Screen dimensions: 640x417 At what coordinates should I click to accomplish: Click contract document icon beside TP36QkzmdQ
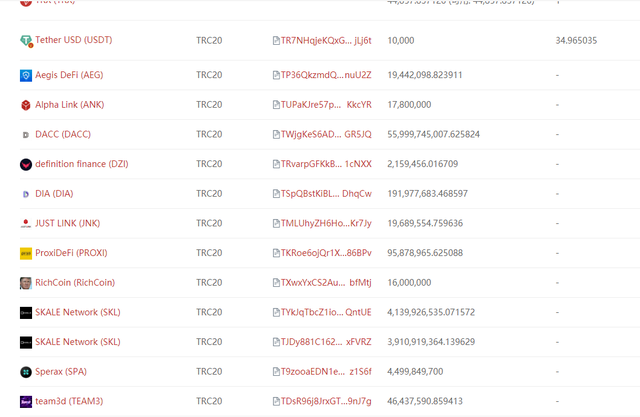[276, 75]
